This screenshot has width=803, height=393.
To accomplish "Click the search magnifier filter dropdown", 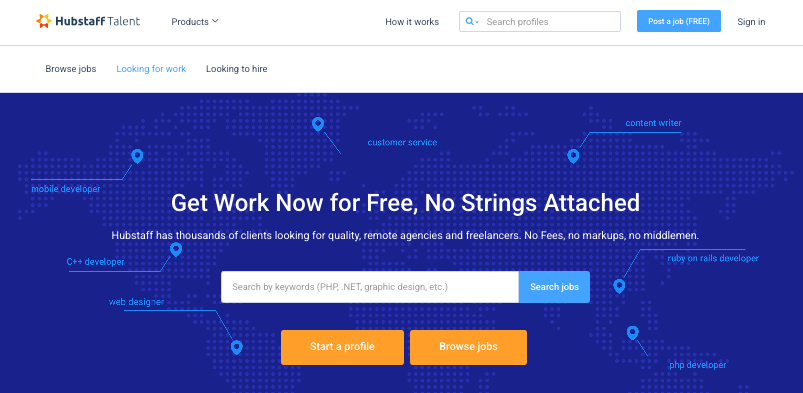I will [472, 22].
